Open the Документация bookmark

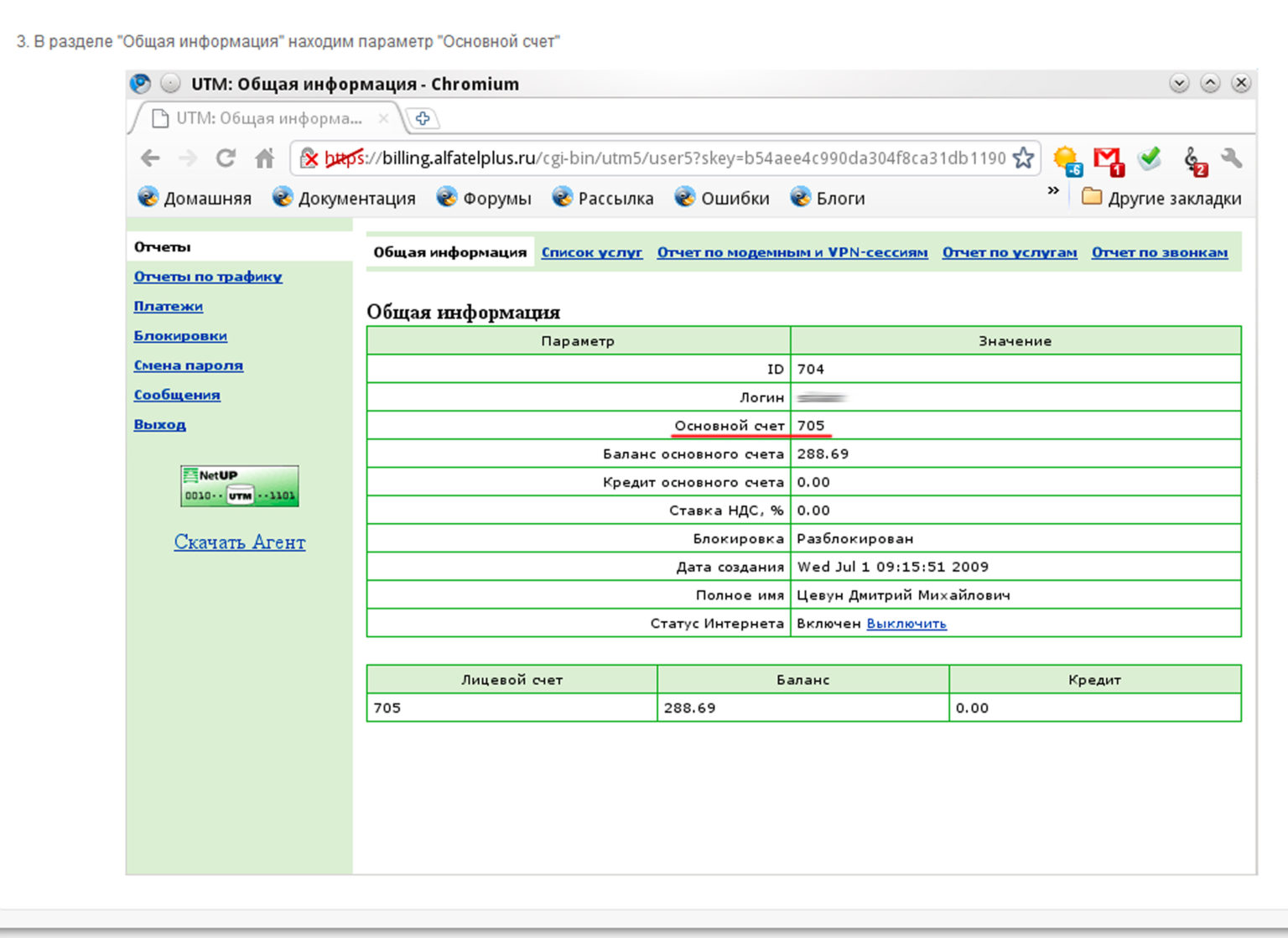click(x=344, y=198)
